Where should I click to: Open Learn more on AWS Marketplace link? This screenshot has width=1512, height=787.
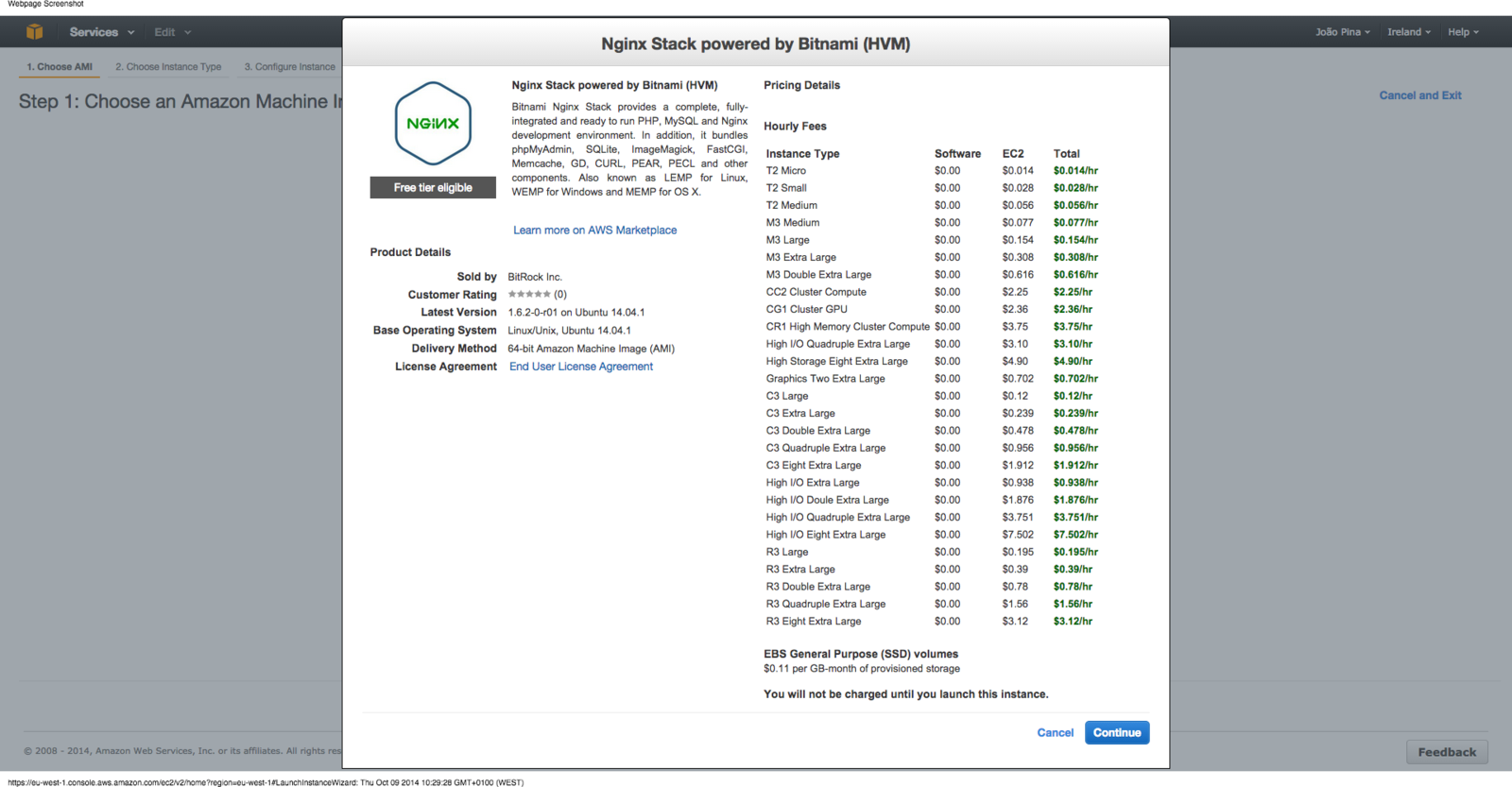(x=594, y=231)
